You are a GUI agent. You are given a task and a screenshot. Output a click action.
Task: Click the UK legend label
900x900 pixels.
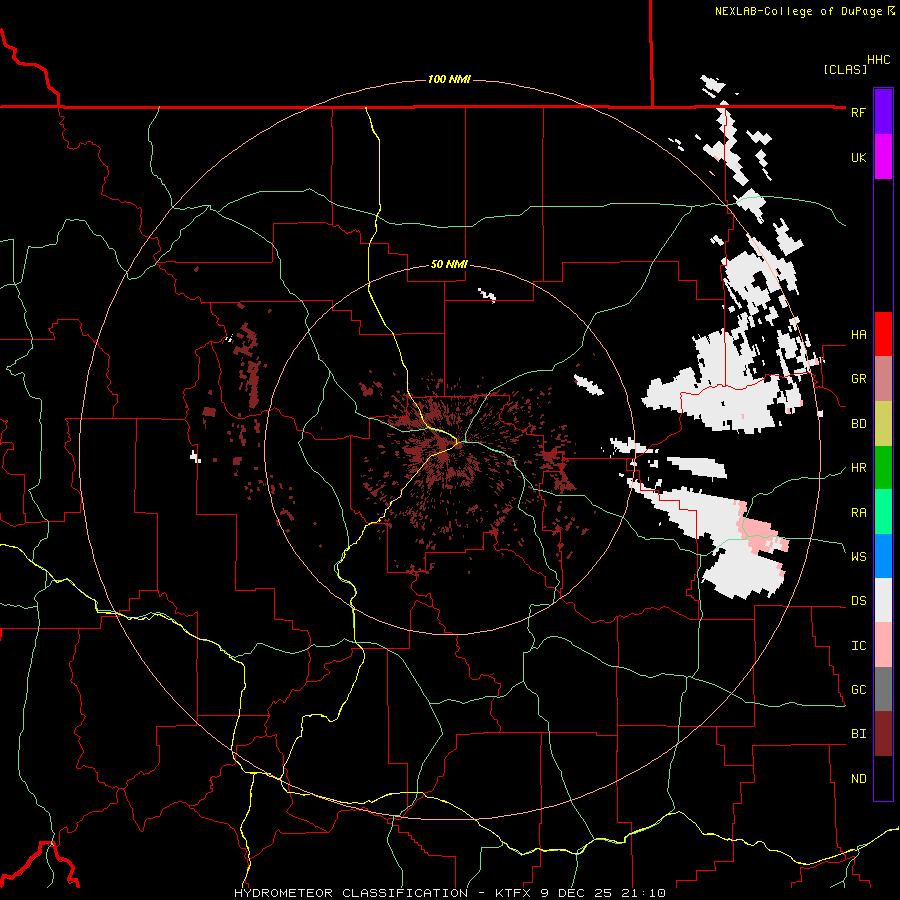coord(858,157)
